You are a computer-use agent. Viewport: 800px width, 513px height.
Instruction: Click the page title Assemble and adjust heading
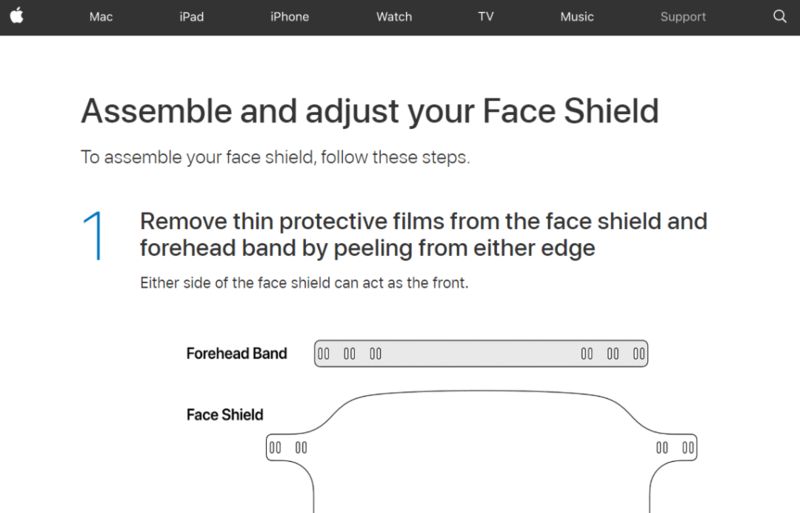tap(370, 111)
